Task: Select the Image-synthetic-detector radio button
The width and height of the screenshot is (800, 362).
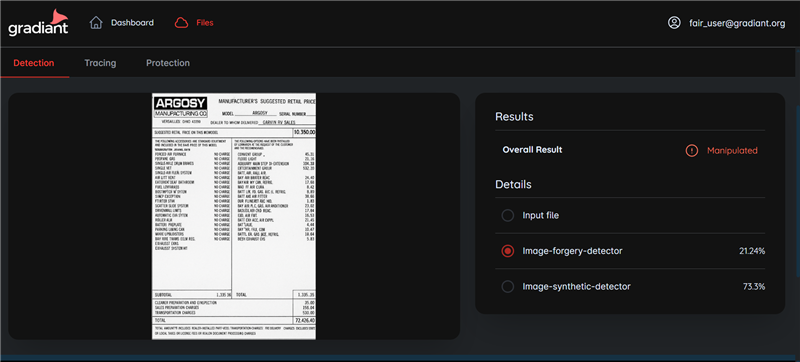Action: 507,287
